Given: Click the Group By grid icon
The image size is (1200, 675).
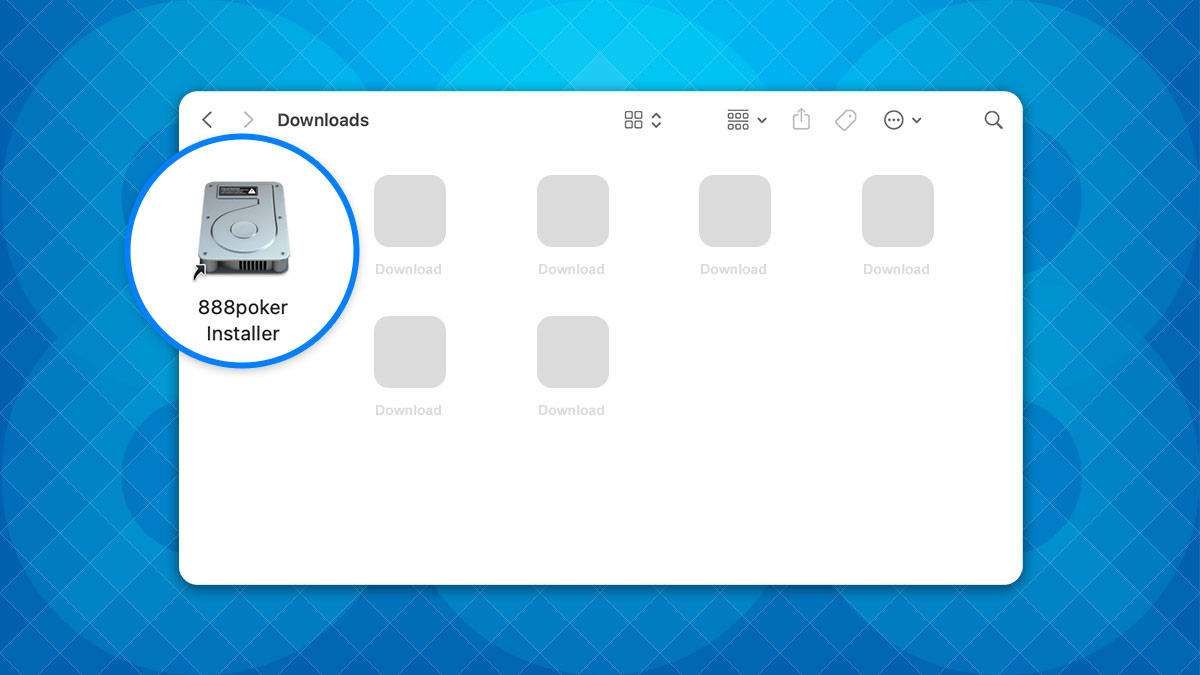Looking at the screenshot, I should click(738, 120).
